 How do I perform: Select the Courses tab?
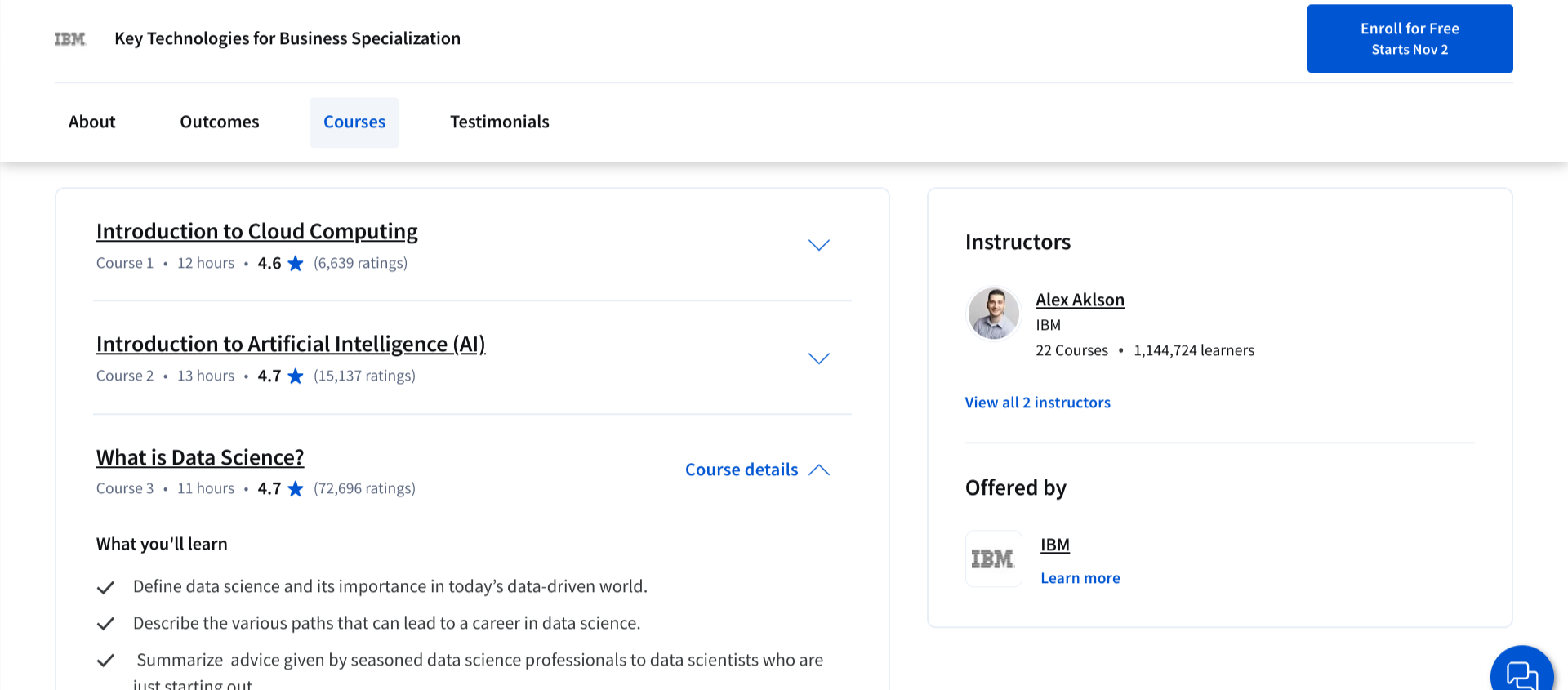(x=354, y=122)
